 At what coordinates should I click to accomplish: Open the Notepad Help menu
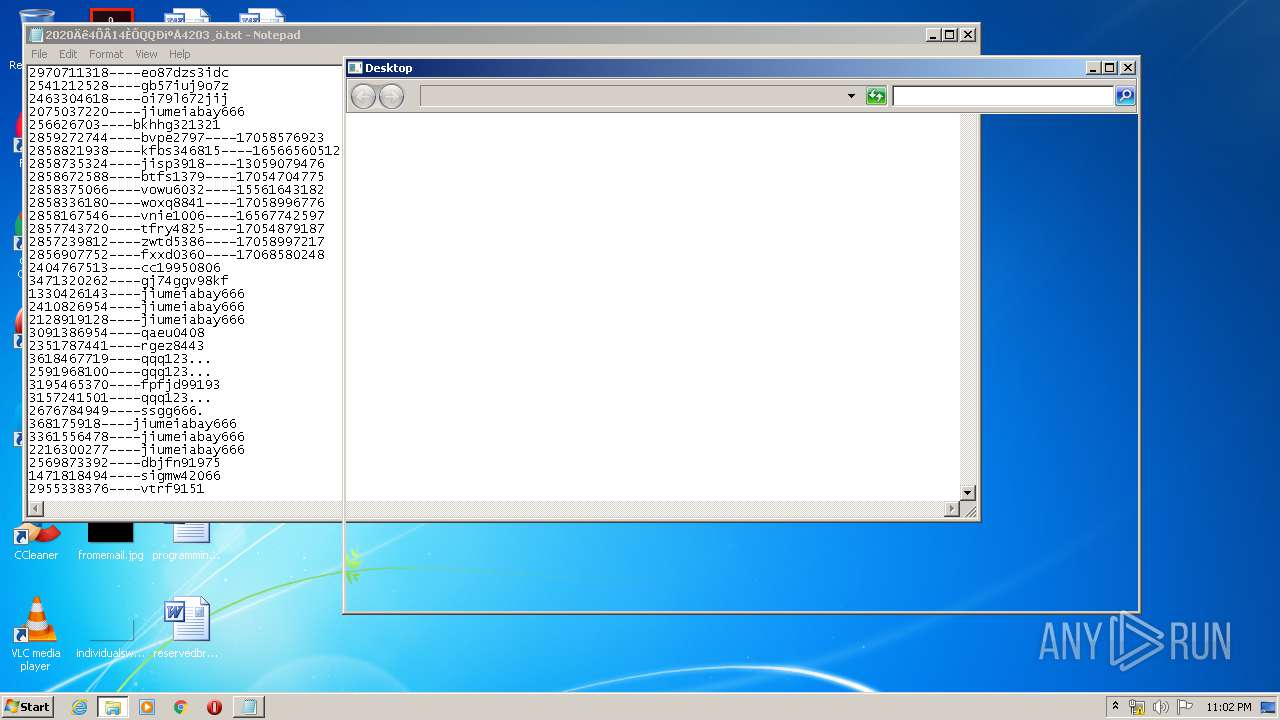pos(180,54)
